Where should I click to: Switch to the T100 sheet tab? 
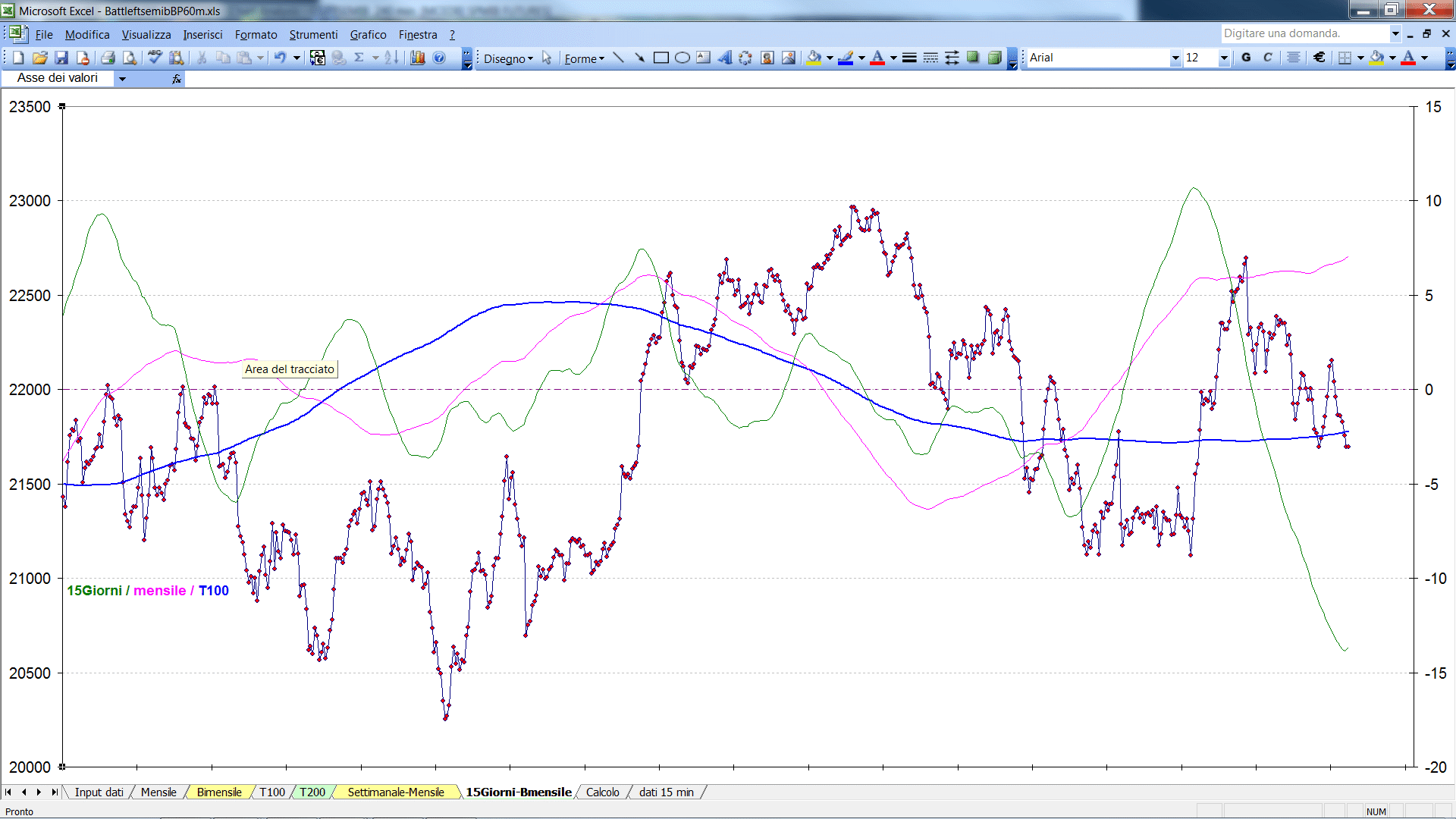pyautogui.click(x=272, y=792)
